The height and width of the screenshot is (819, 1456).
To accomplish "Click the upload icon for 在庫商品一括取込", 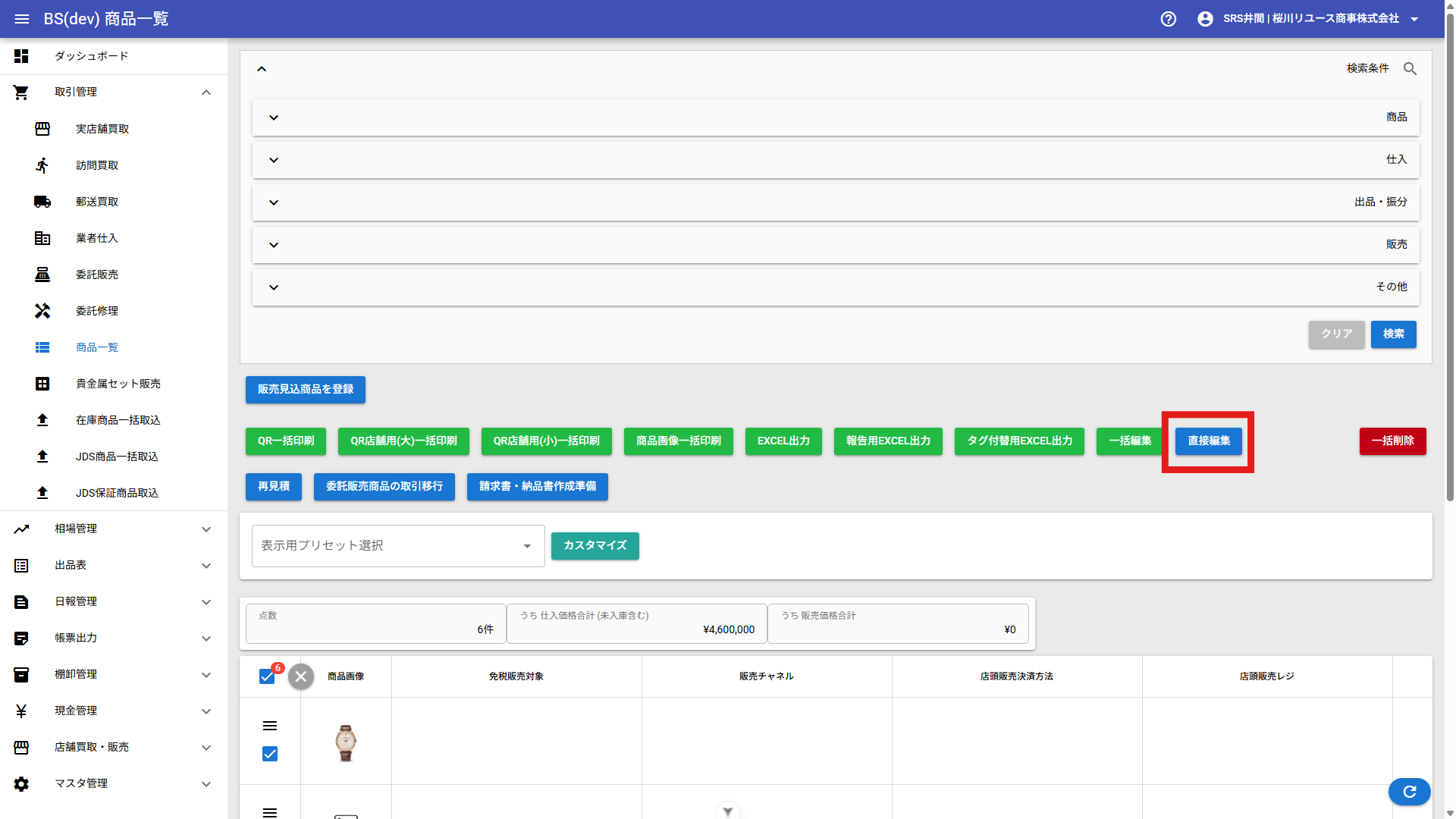I will [42, 420].
